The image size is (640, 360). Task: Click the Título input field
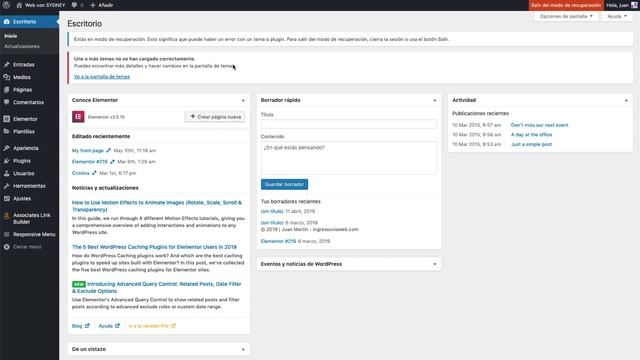349,124
